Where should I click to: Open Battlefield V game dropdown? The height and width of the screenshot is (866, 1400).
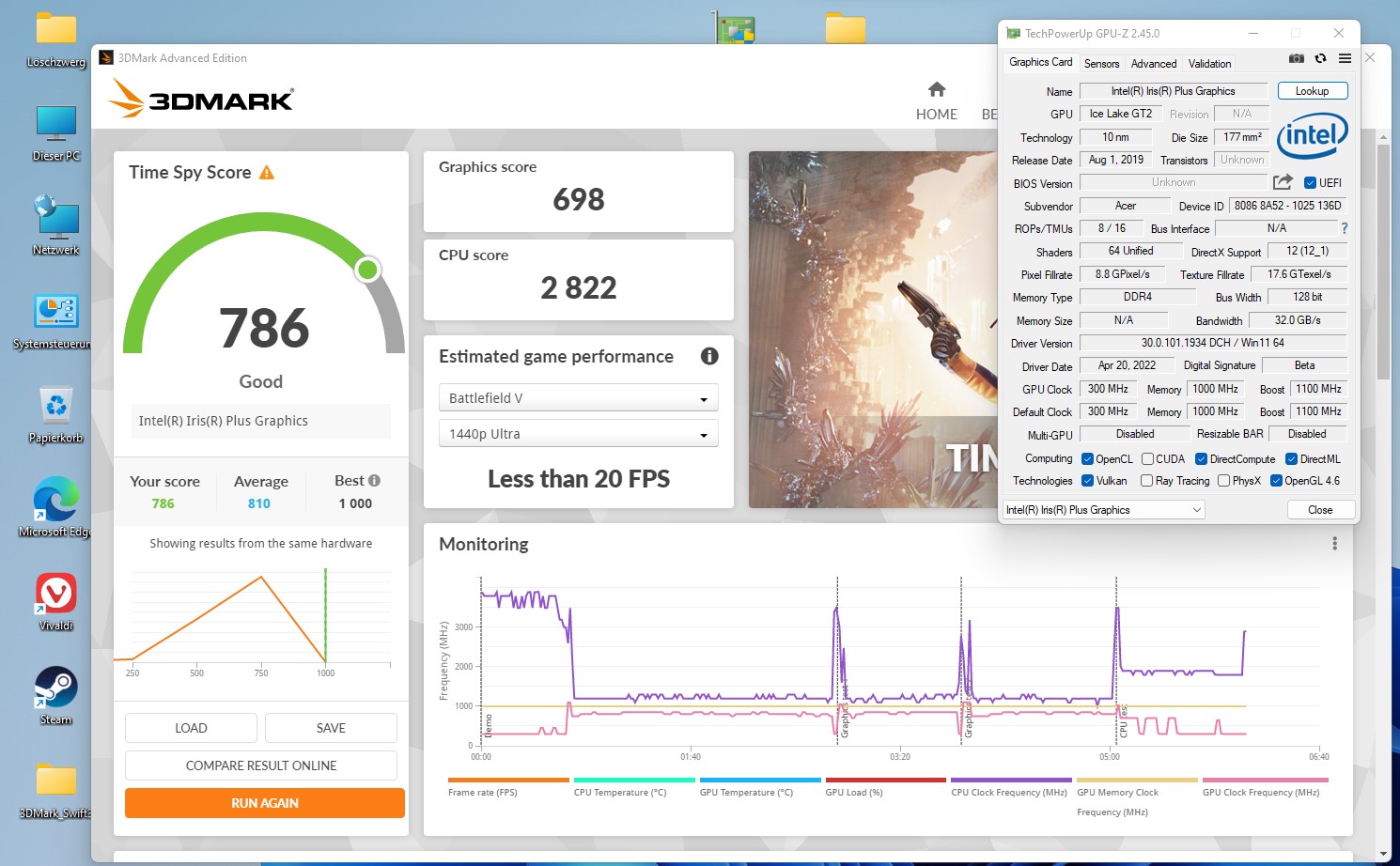point(578,398)
